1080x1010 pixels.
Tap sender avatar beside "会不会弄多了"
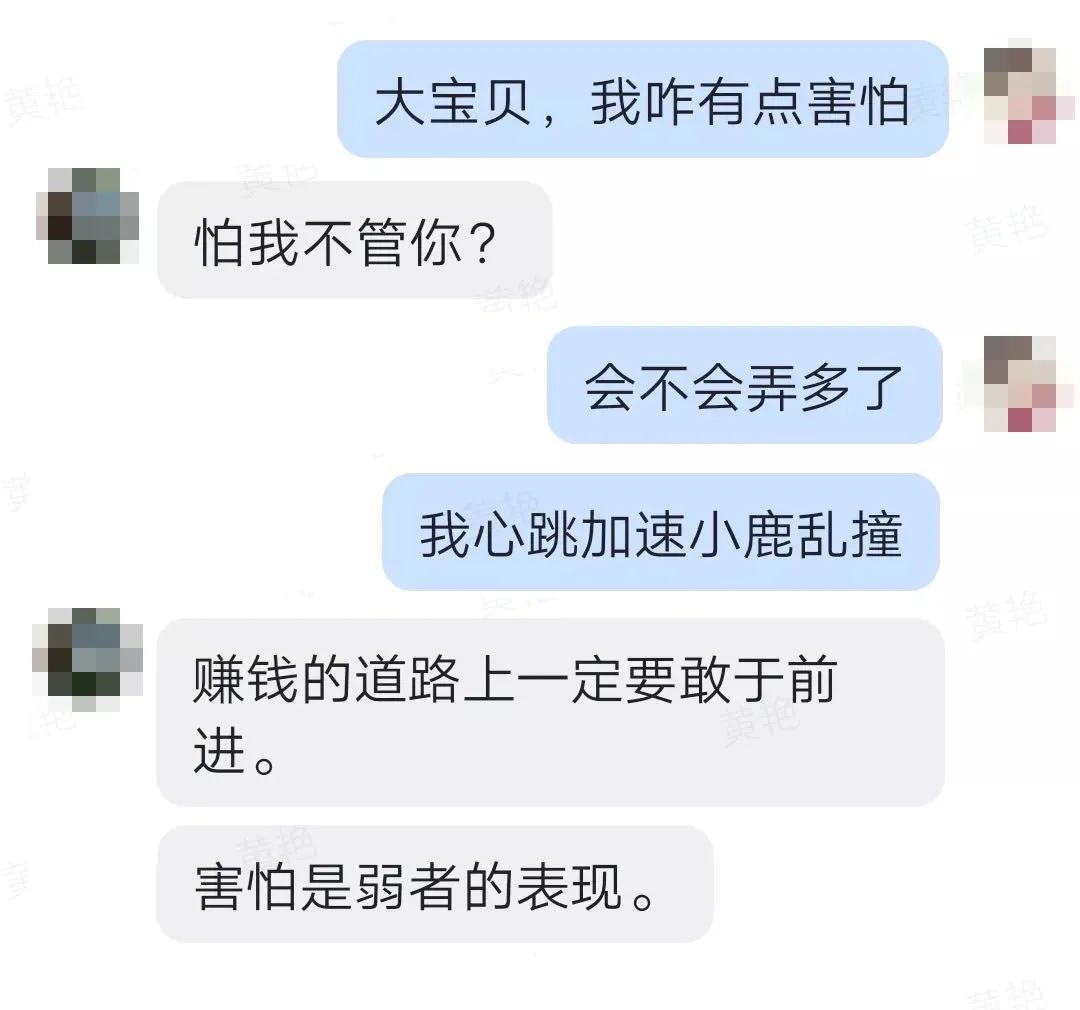1019,384
